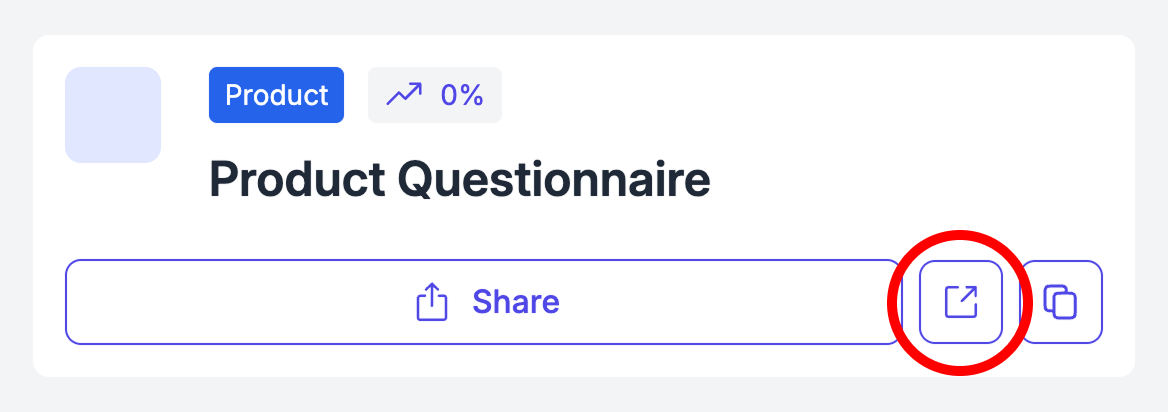Image resolution: width=1168 pixels, height=412 pixels.
Task: Select the light purple avatar square
Action: (113, 115)
